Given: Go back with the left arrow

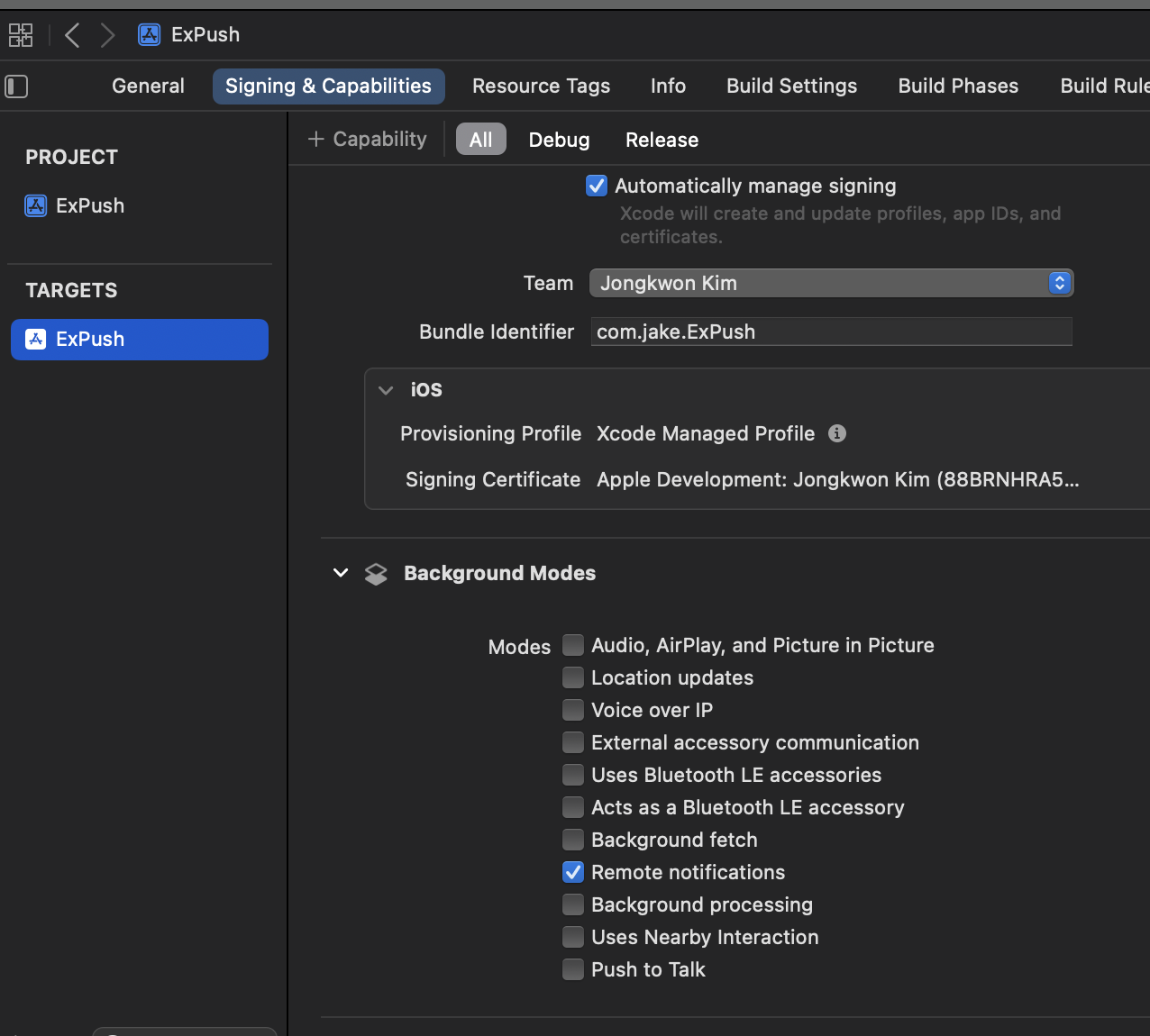Looking at the screenshot, I should pyautogui.click(x=73, y=35).
